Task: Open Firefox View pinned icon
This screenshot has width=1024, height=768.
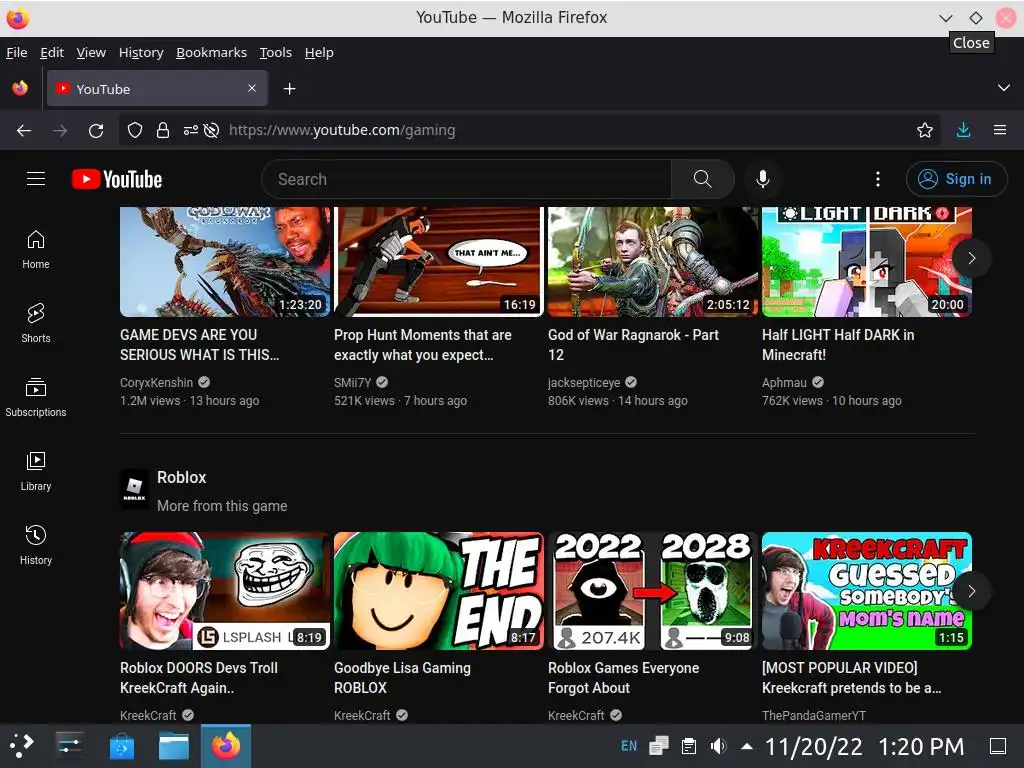Action: (20, 88)
